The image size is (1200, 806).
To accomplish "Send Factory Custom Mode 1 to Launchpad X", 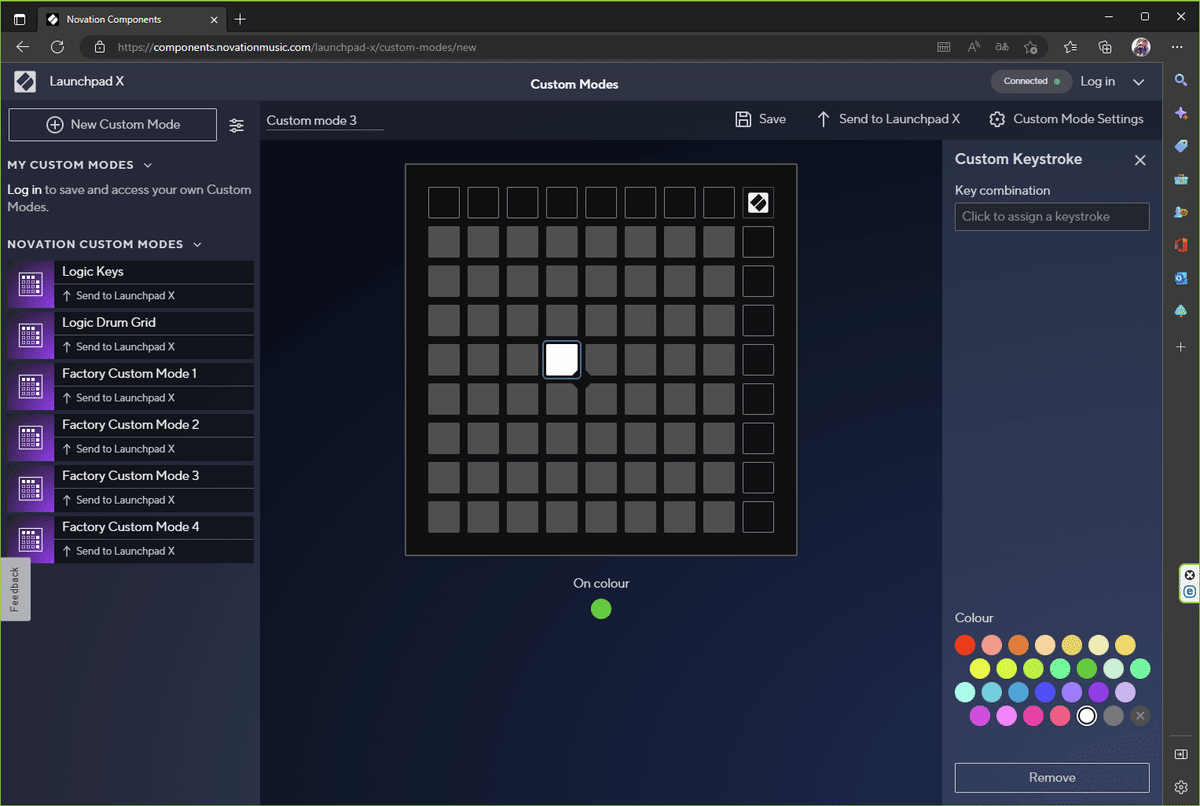I will 118,398.
